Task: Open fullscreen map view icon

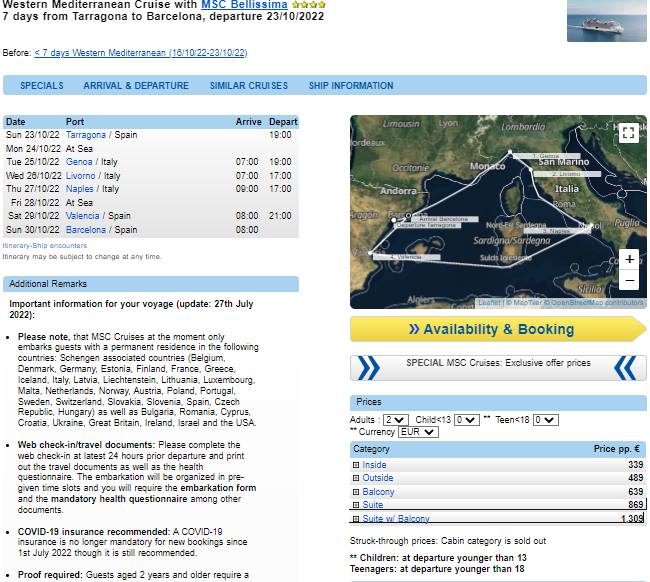Action: tap(628, 133)
